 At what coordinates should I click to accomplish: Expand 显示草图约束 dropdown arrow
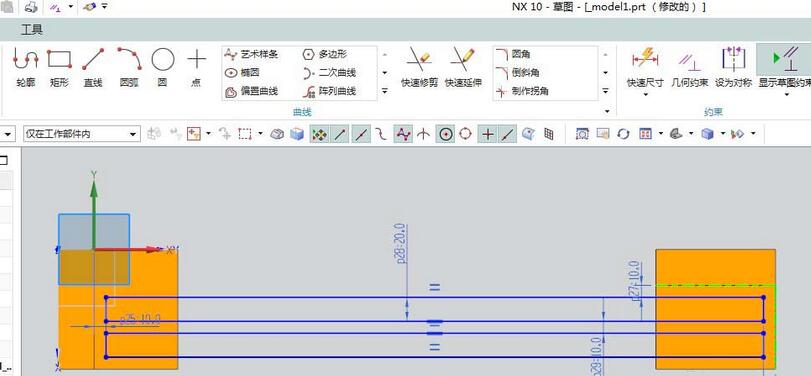click(x=787, y=95)
